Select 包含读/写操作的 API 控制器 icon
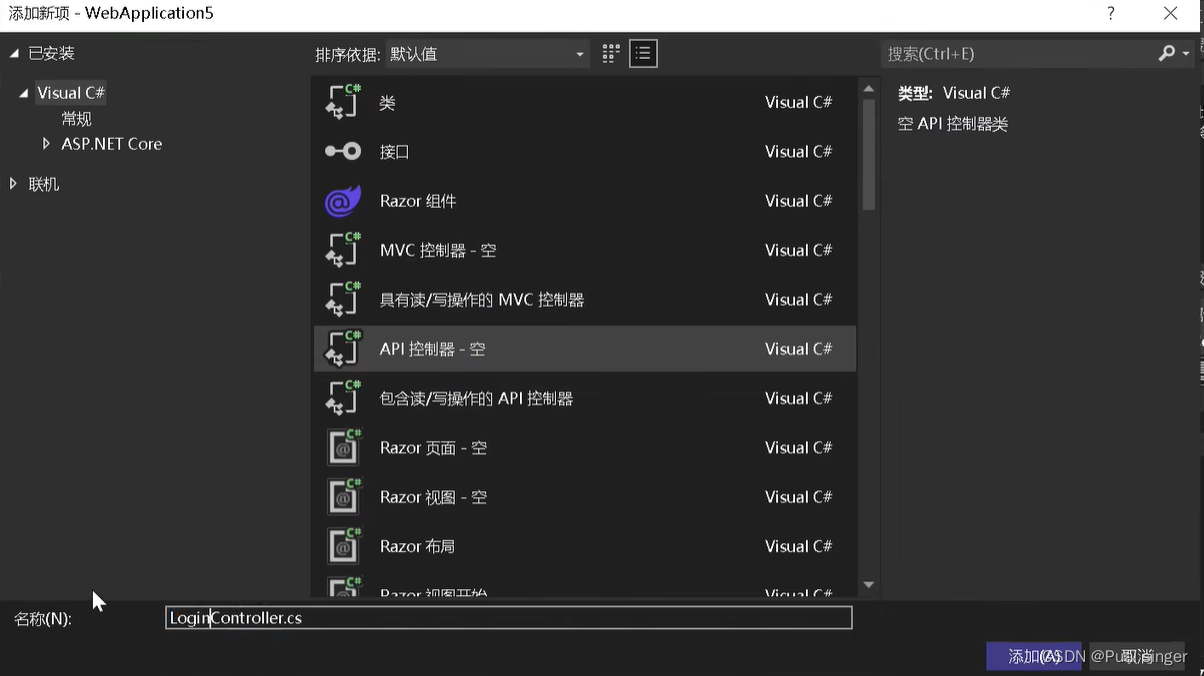The width and height of the screenshot is (1204, 676). tap(343, 398)
